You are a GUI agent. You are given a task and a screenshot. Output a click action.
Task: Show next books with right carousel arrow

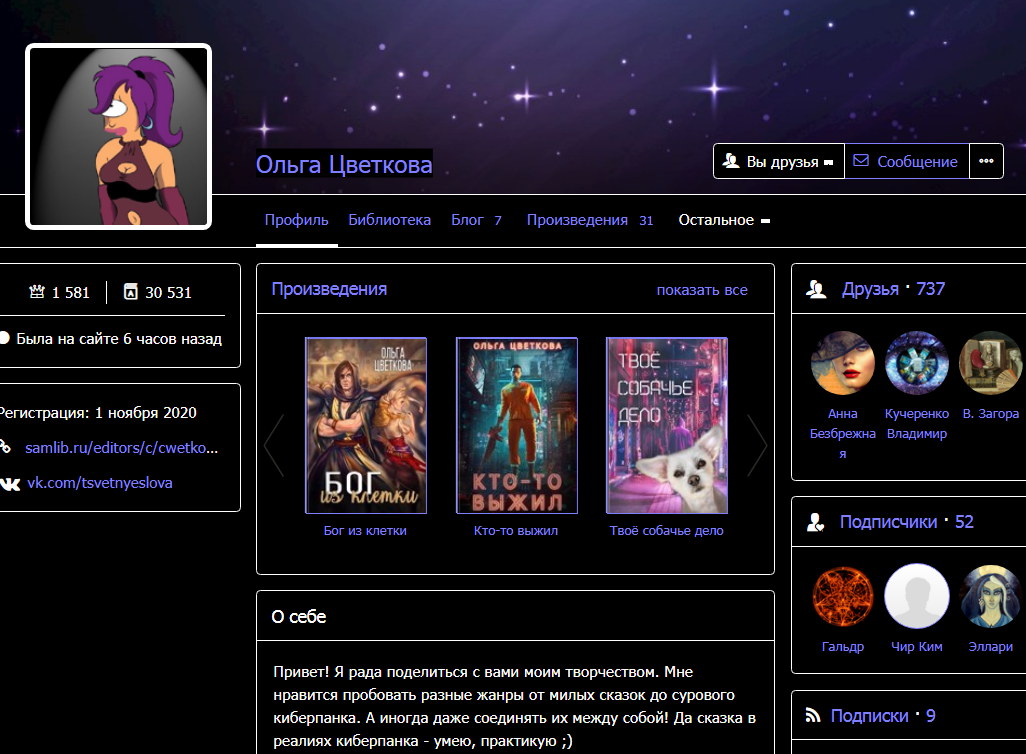point(757,445)
